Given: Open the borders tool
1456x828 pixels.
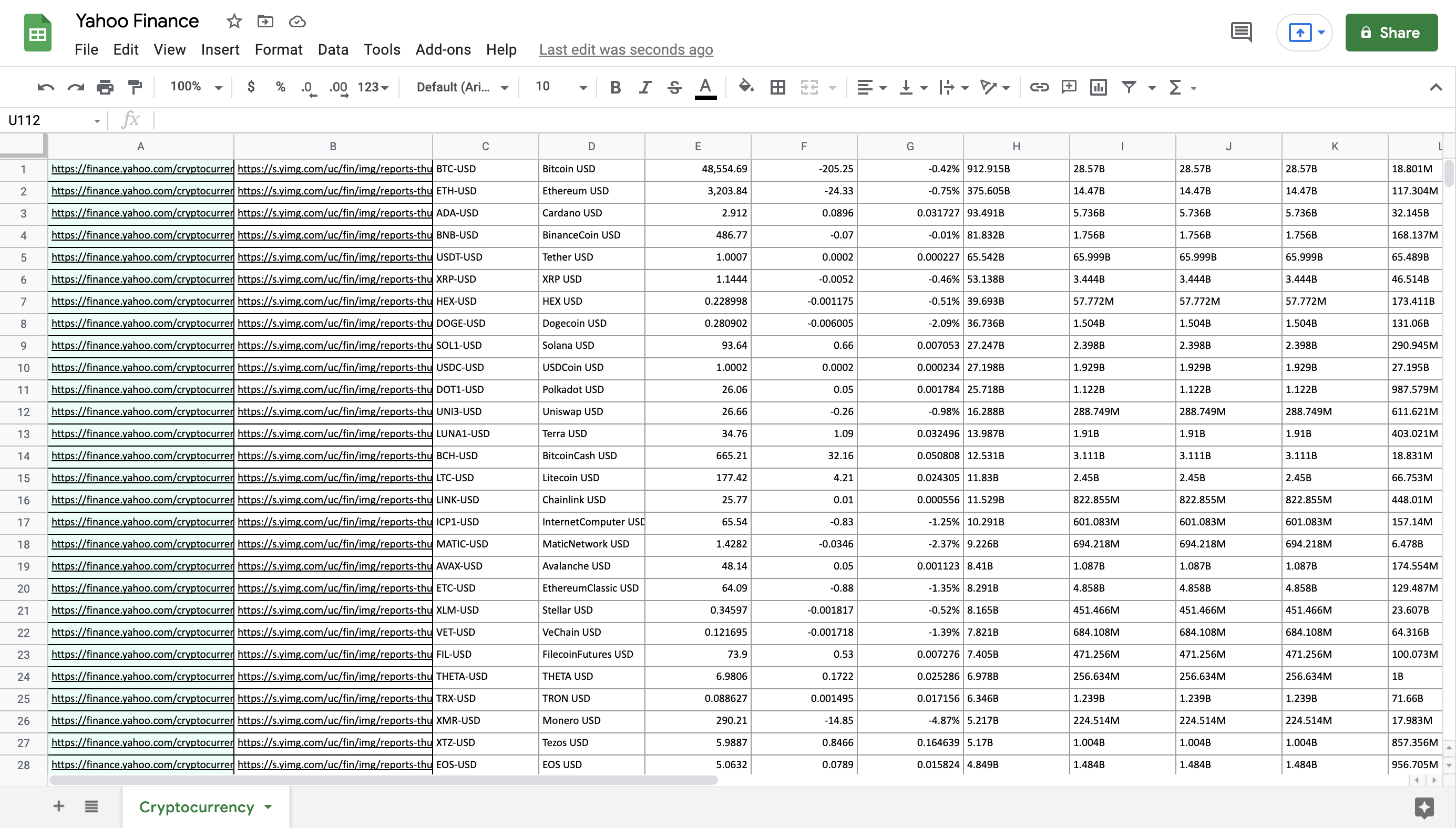Looking at the screenshot, I should pyautogui.click(x=778, y=87).
